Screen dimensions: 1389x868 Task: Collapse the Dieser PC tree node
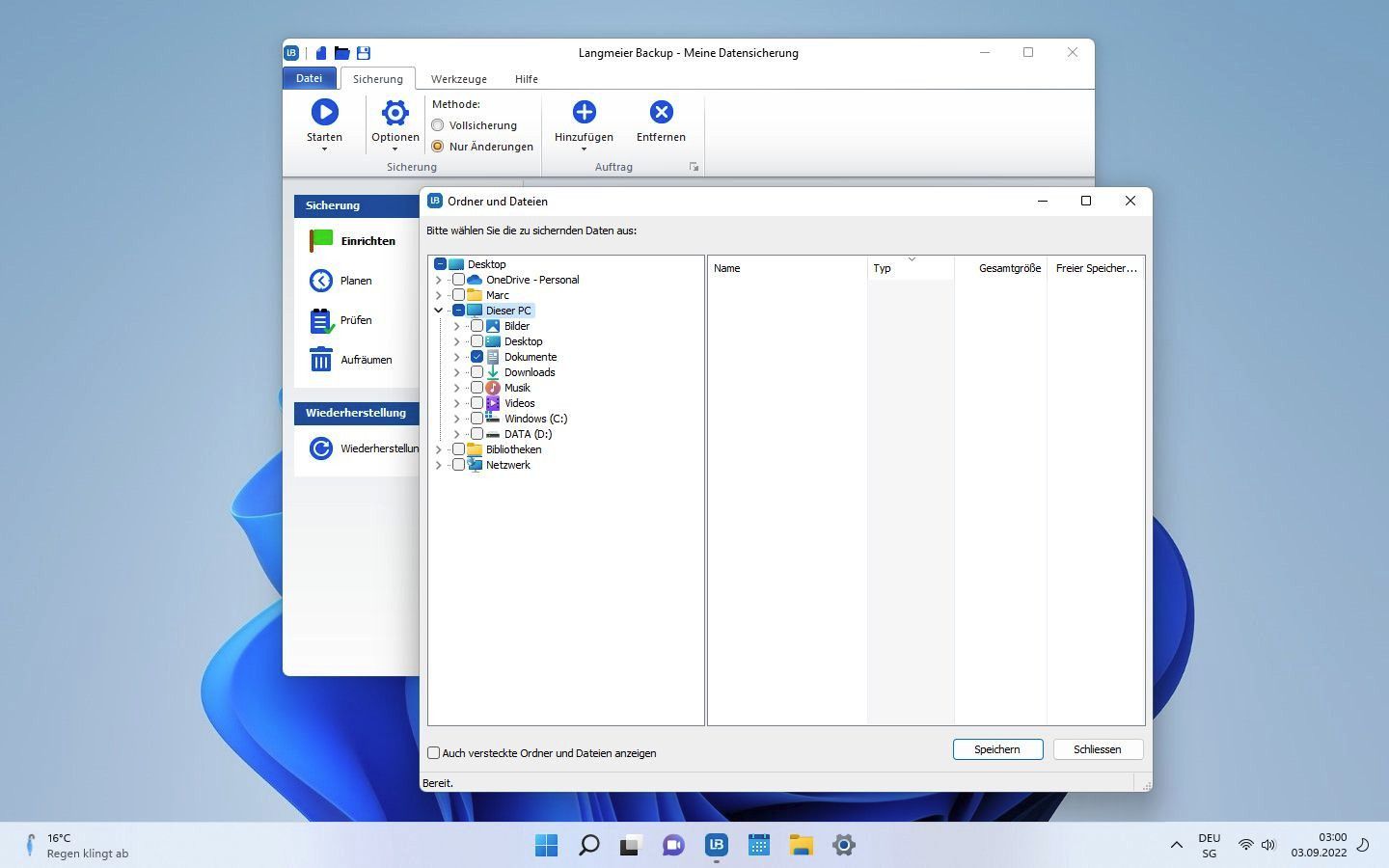coord(439,311)
